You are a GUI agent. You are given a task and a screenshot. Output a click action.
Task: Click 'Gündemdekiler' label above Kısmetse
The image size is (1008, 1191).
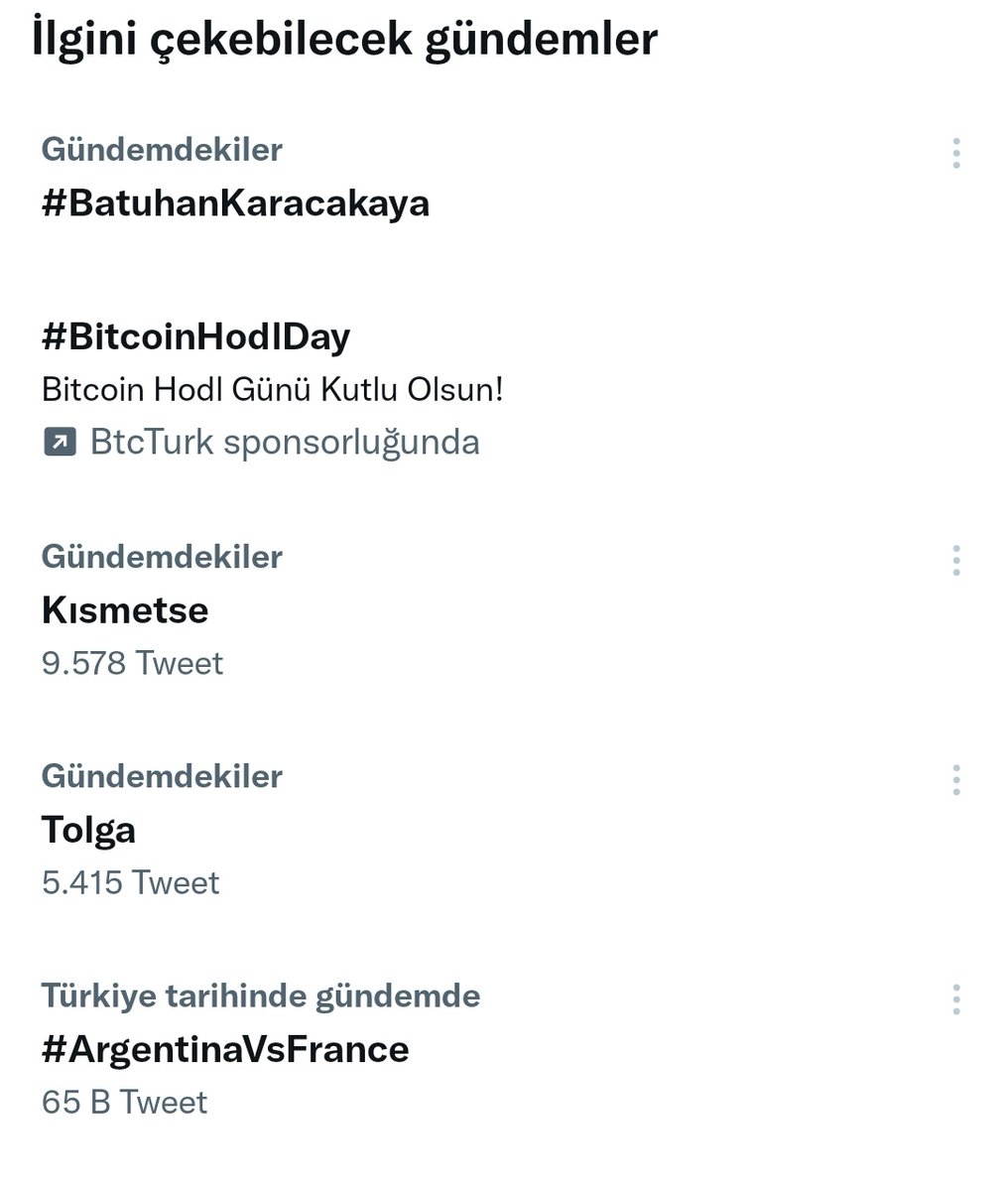pos(162,556)
